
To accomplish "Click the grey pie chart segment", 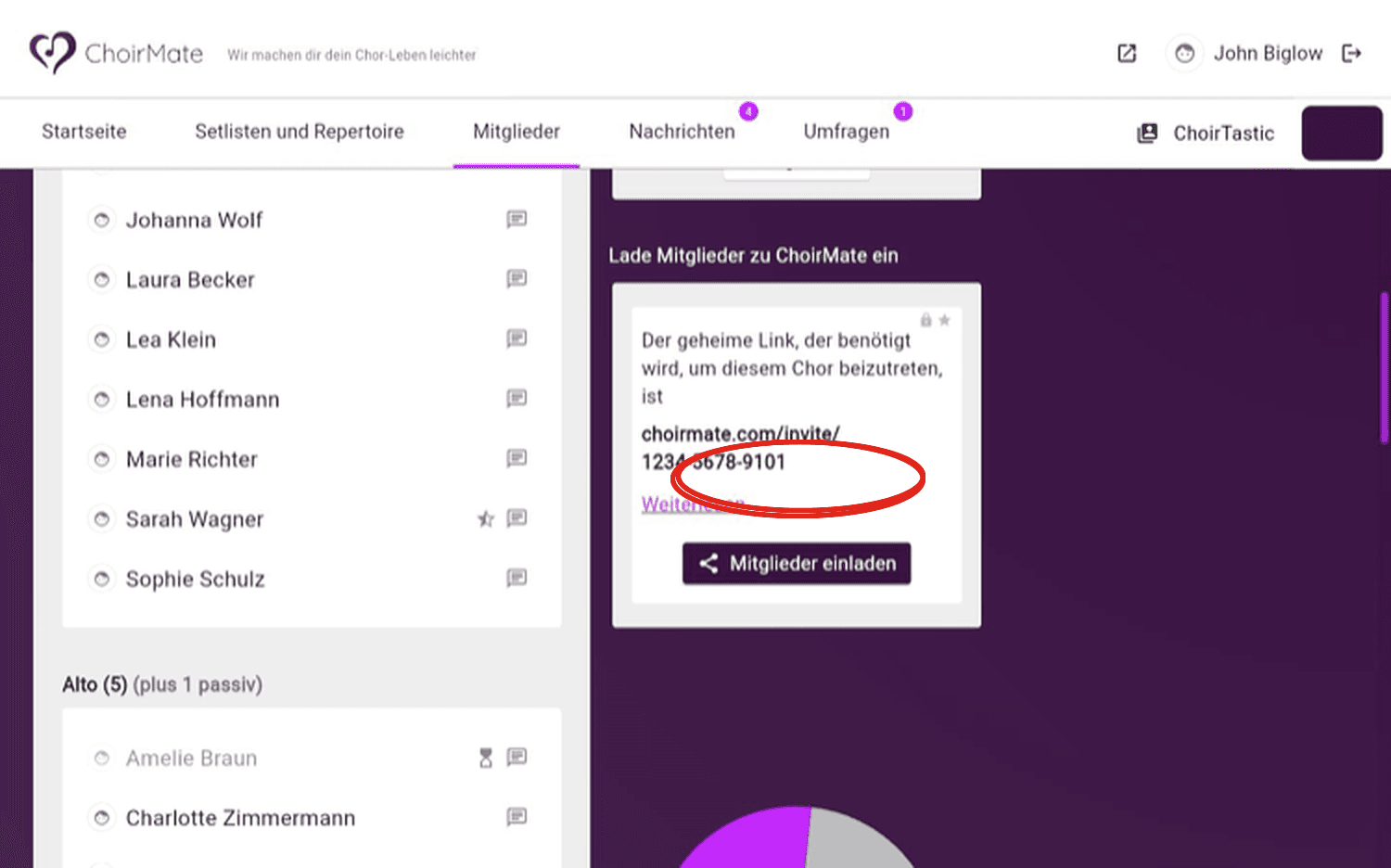I will tap(858, 842).
